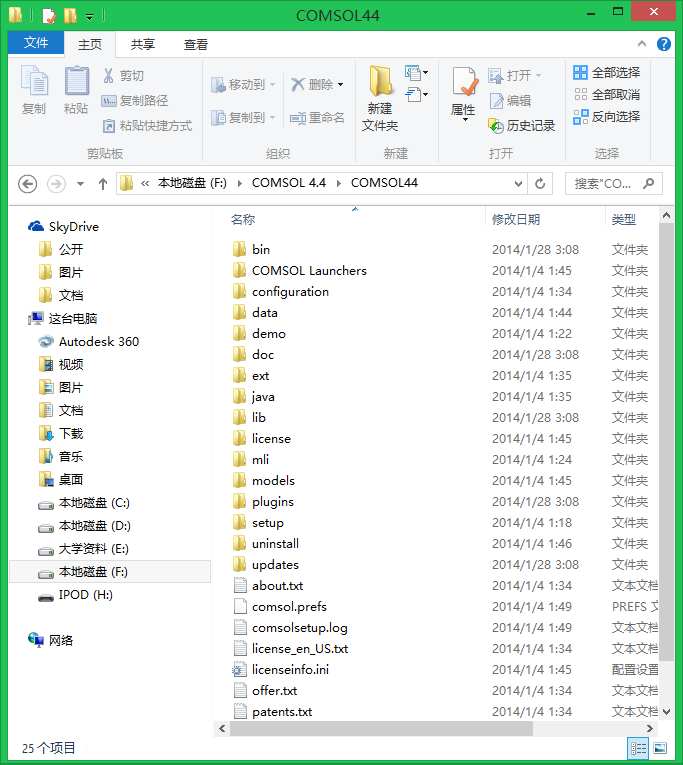Switch to Home (主页) tab
This screenshot has width=683, height=765.
90,44
